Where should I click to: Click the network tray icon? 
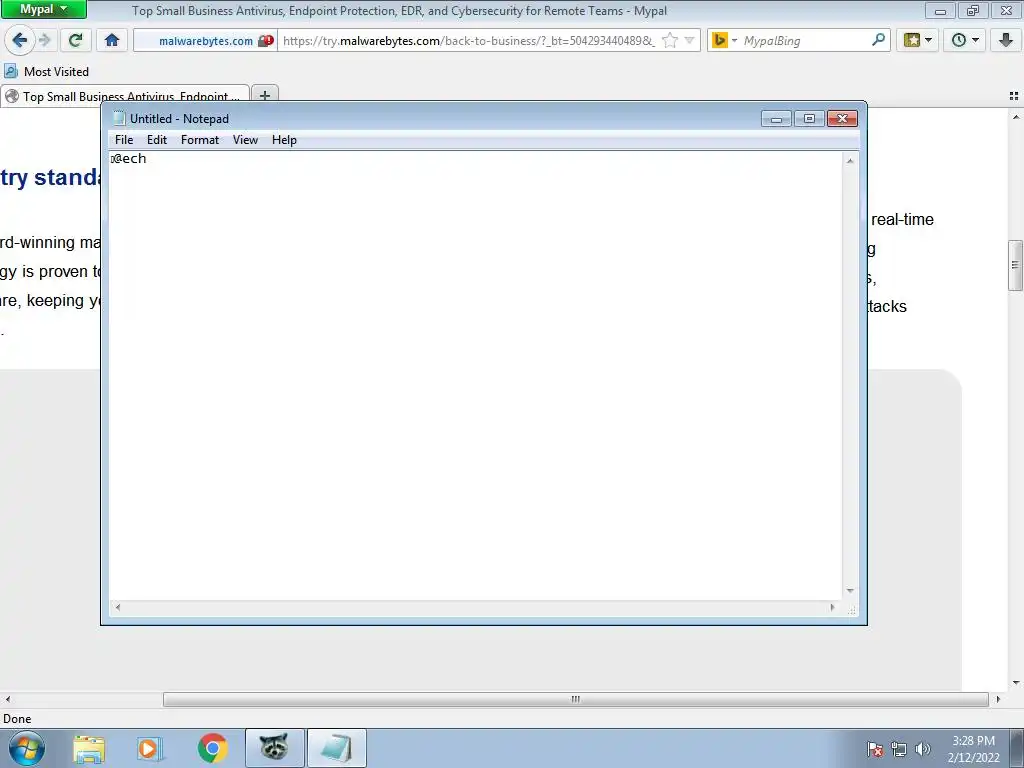899,749
